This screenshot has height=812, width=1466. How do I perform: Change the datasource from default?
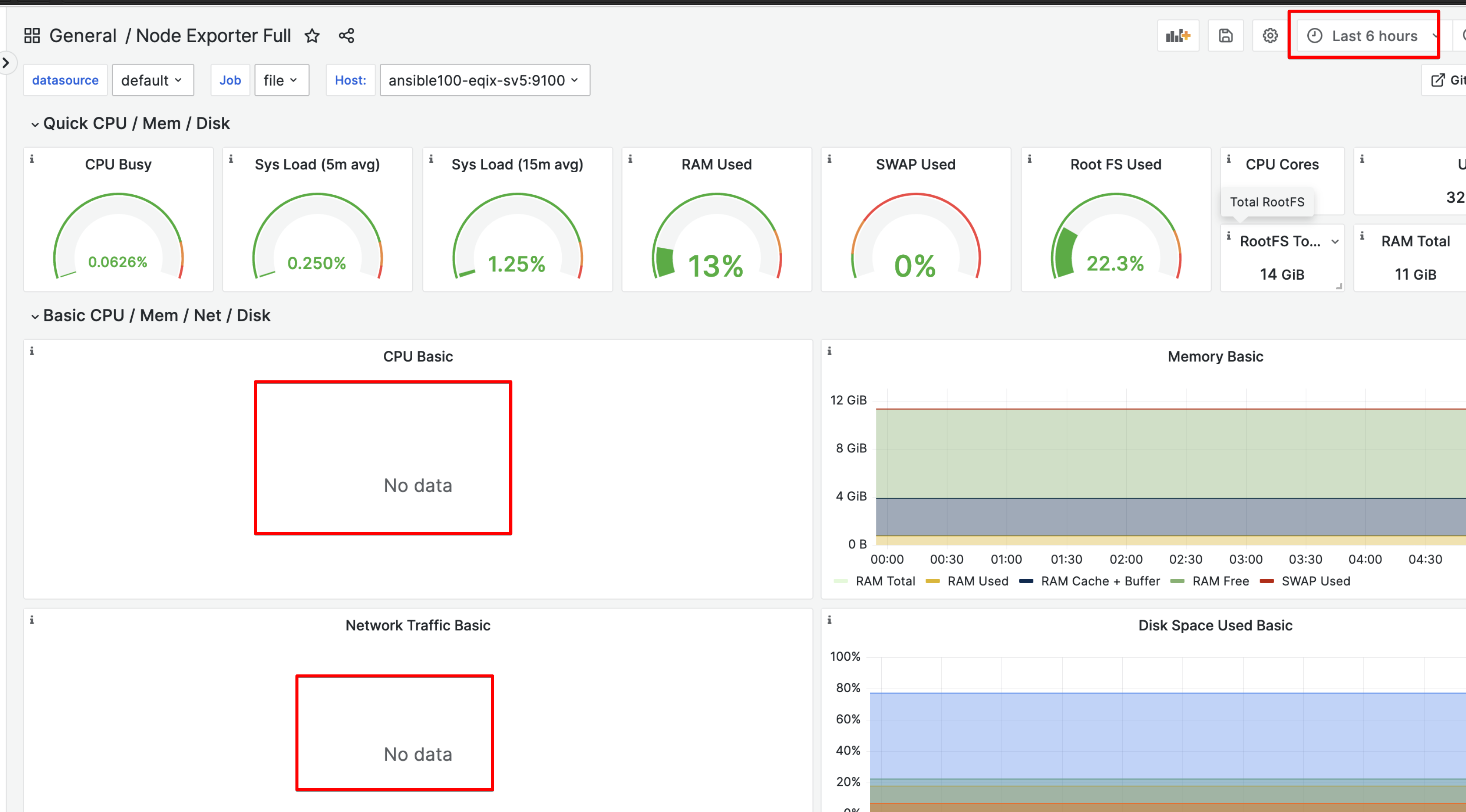[x=152, y=80]
